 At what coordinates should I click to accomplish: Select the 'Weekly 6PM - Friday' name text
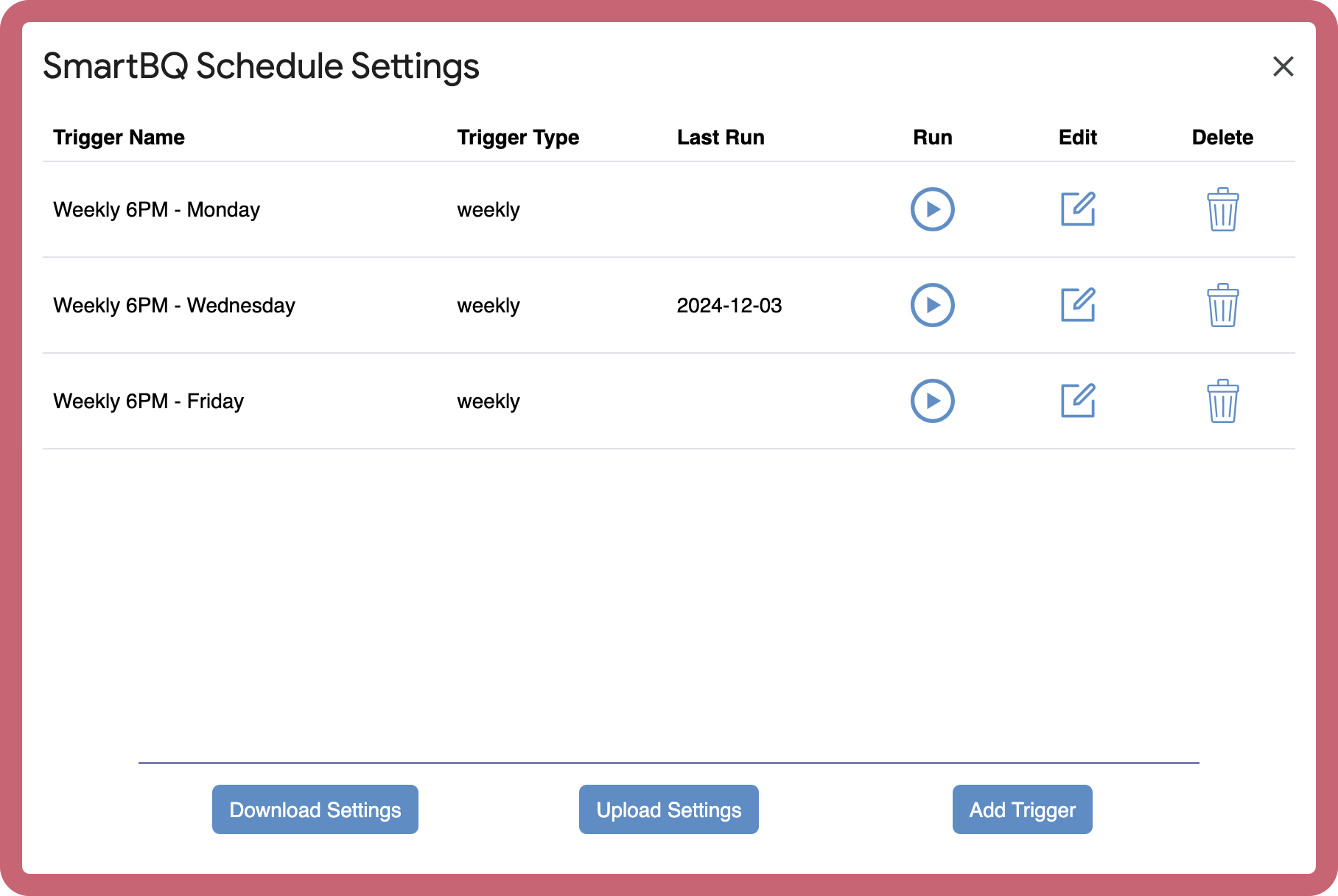coord(148,402)
